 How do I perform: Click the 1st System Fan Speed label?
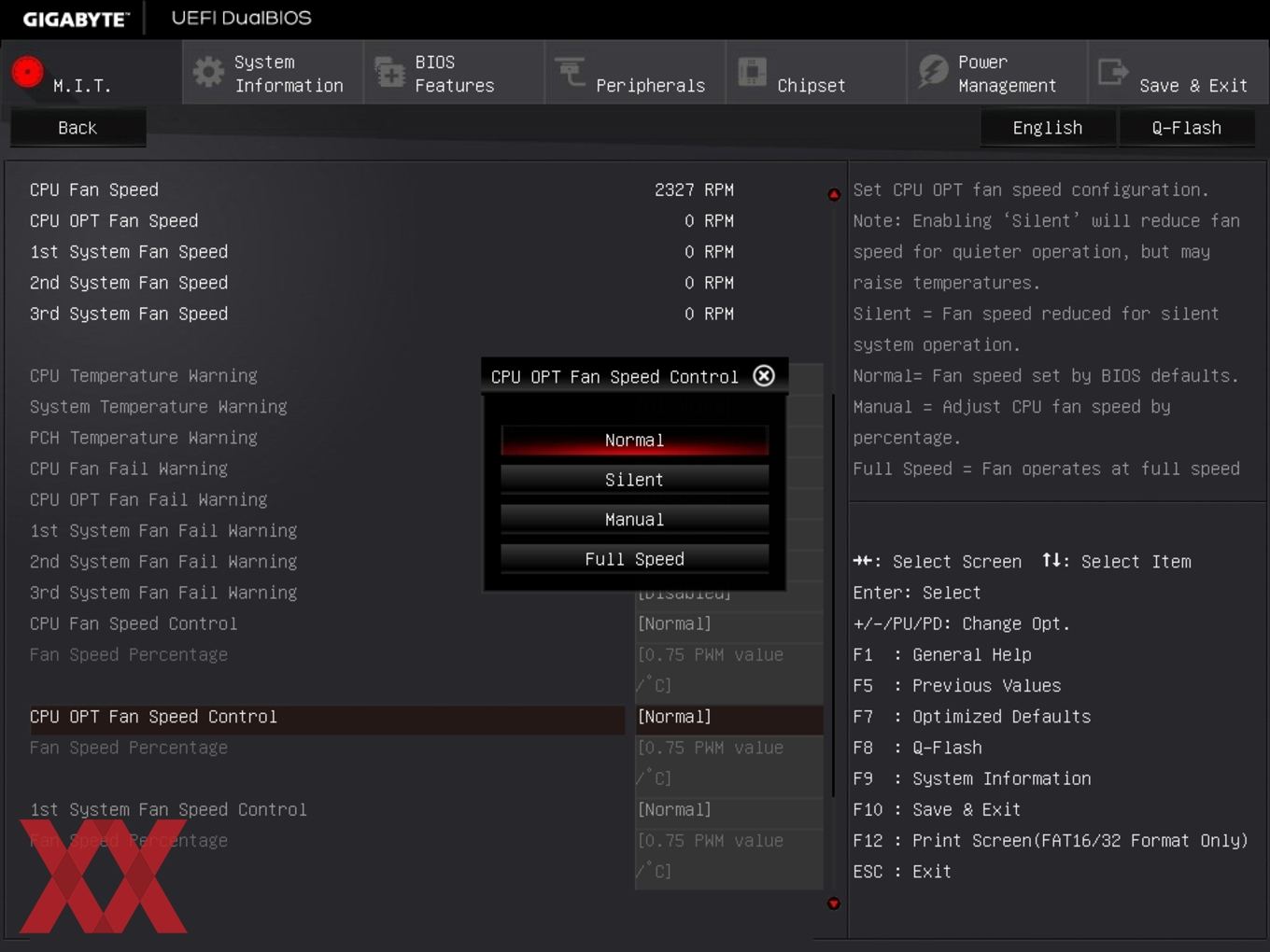click(x=129, y=252)
